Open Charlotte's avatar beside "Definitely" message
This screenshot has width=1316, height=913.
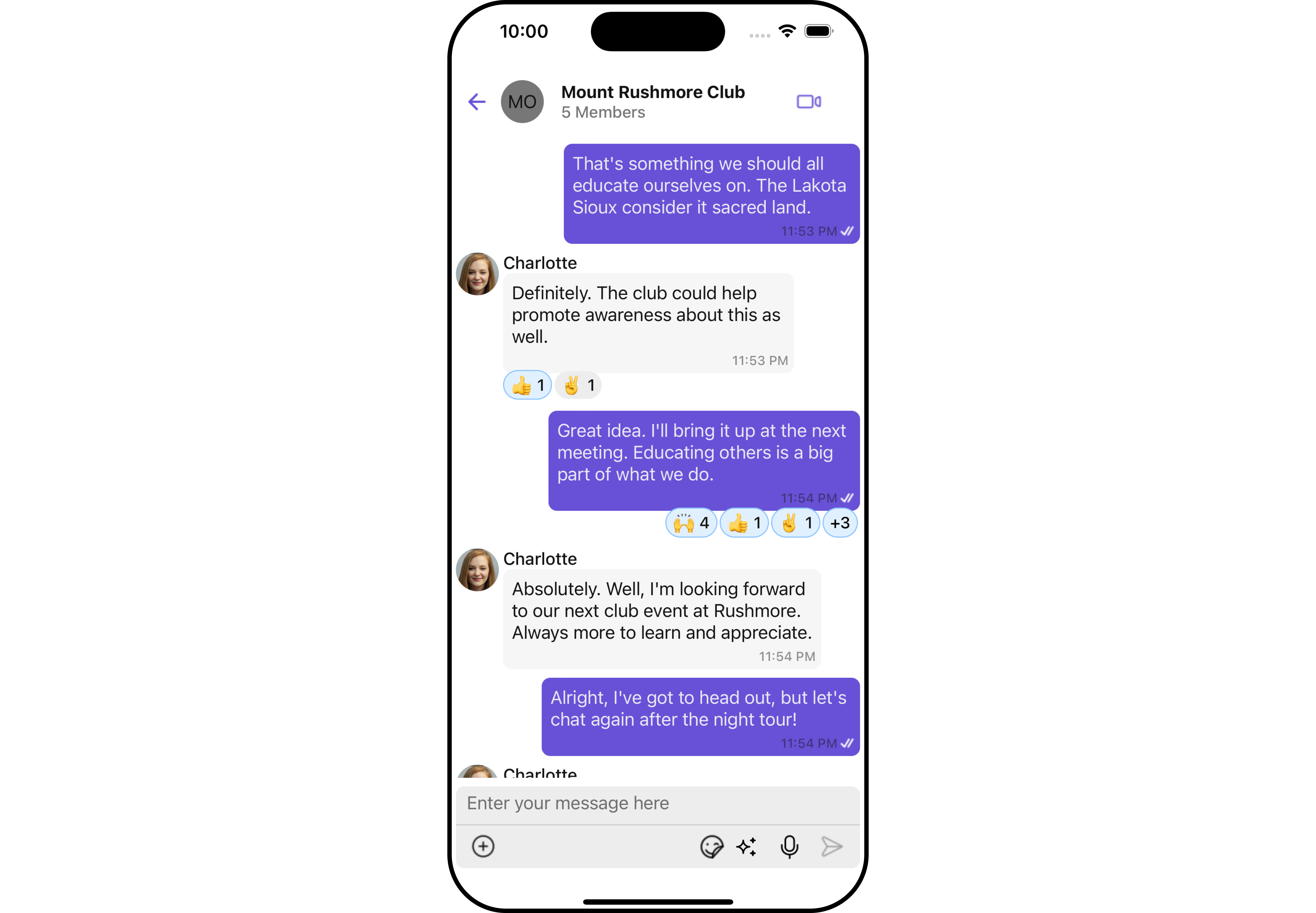pos(477,274)
